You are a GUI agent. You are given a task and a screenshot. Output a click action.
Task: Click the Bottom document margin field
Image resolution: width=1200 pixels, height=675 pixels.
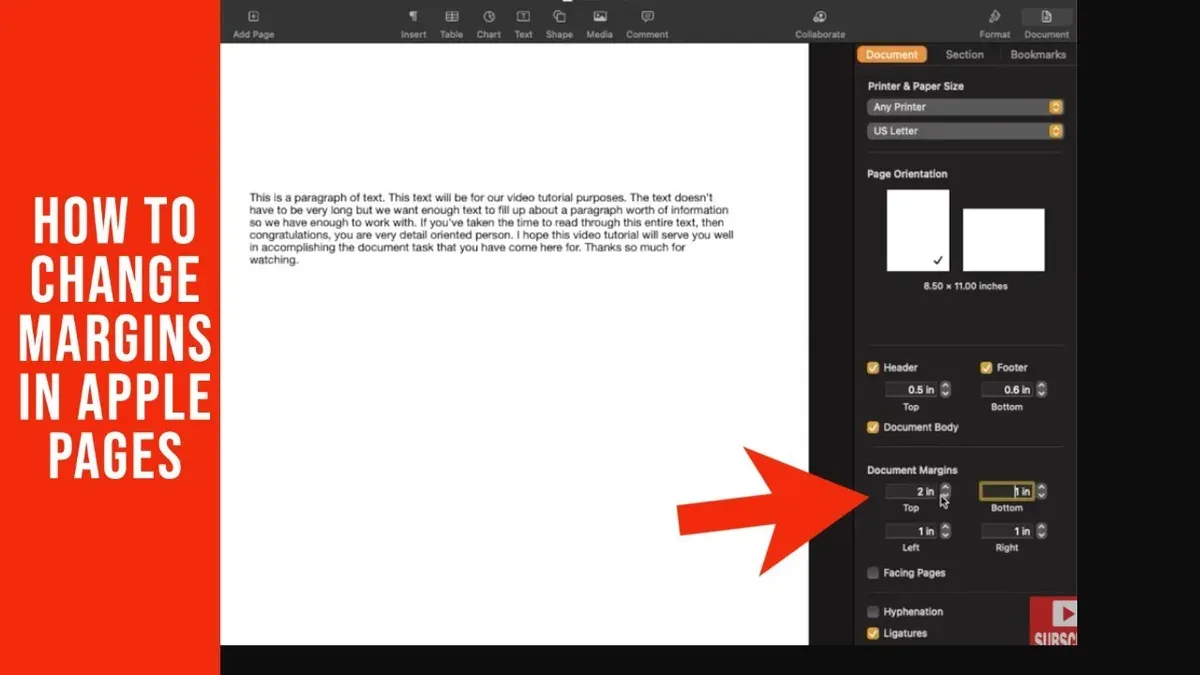coord(1007,491)
